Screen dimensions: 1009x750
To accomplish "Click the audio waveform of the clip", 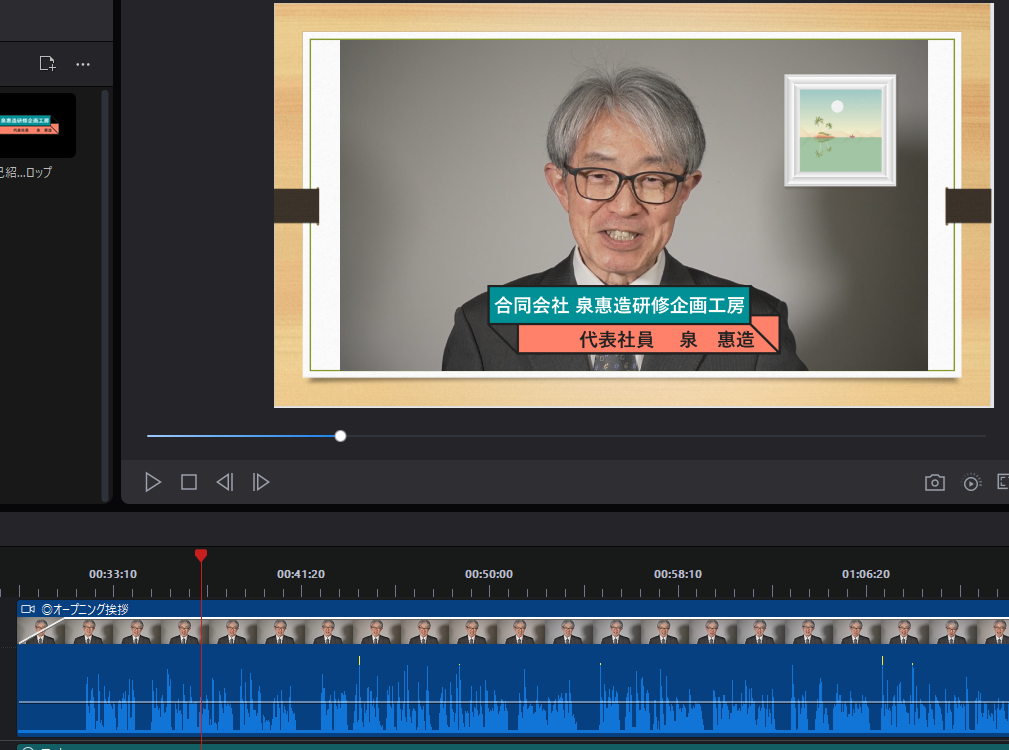I will 500,700.
